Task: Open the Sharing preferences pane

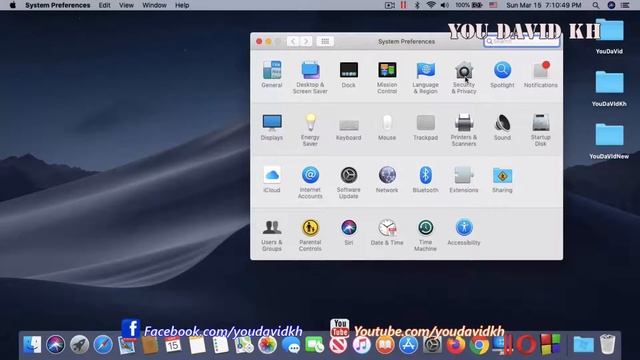Action: tap(502, 180)
